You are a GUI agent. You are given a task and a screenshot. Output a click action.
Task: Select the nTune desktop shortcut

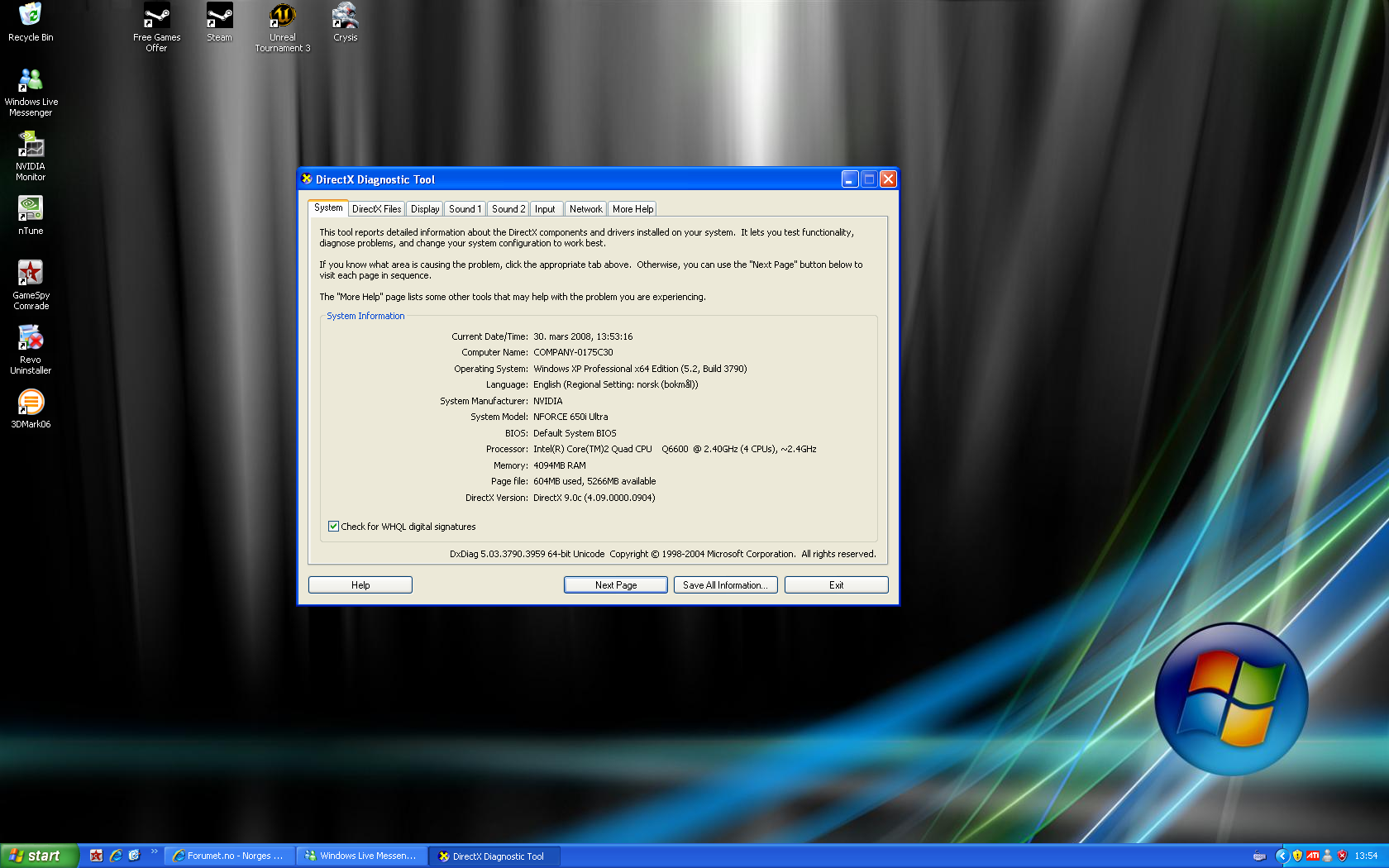(31, 215)
